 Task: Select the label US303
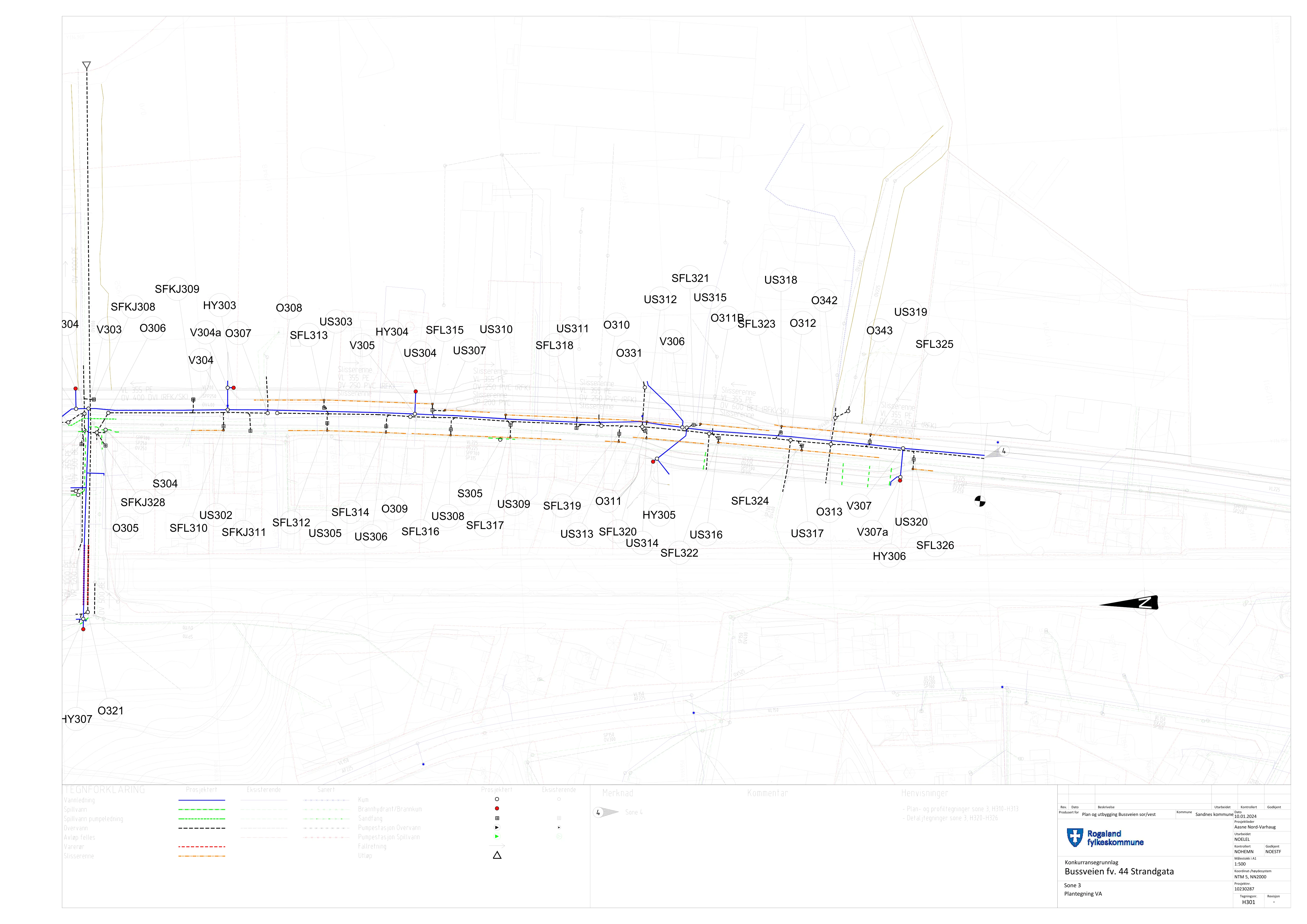pyautogui.click(x=336, y=322)
